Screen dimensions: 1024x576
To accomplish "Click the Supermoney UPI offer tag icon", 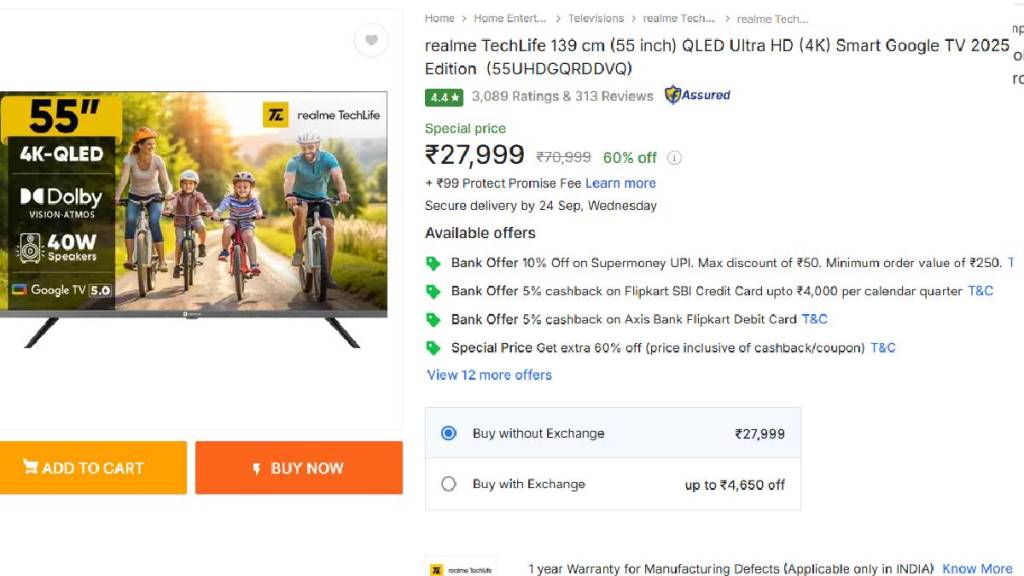I will tap(433, 263).
